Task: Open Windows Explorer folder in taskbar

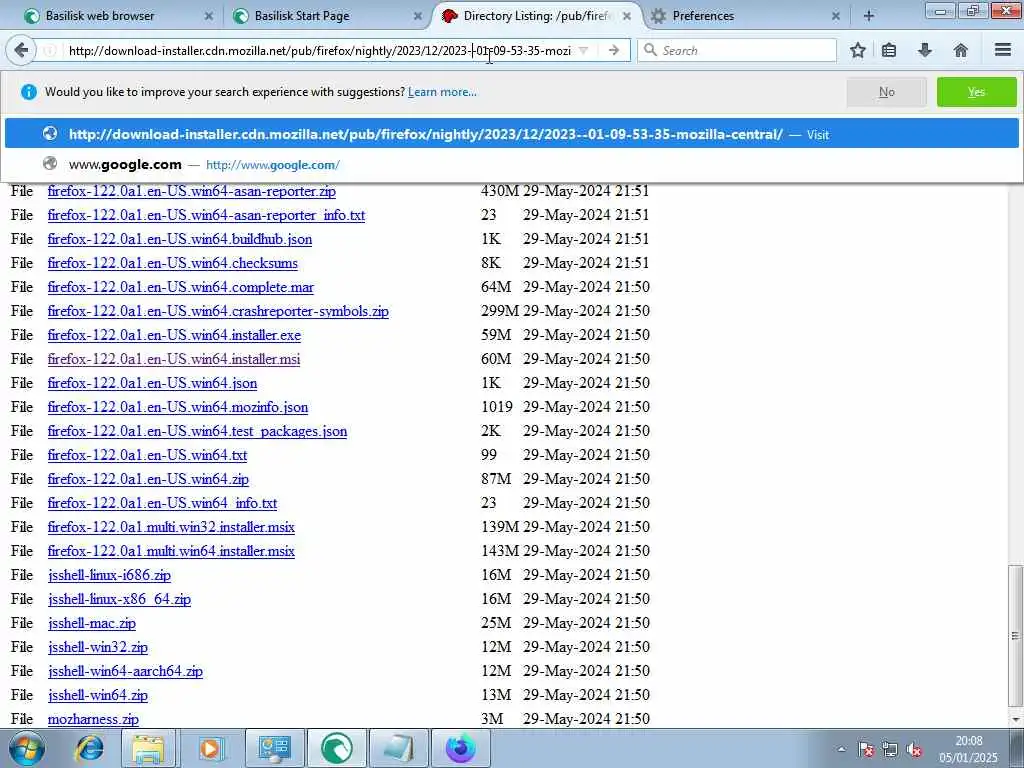Action: point(148,748)
